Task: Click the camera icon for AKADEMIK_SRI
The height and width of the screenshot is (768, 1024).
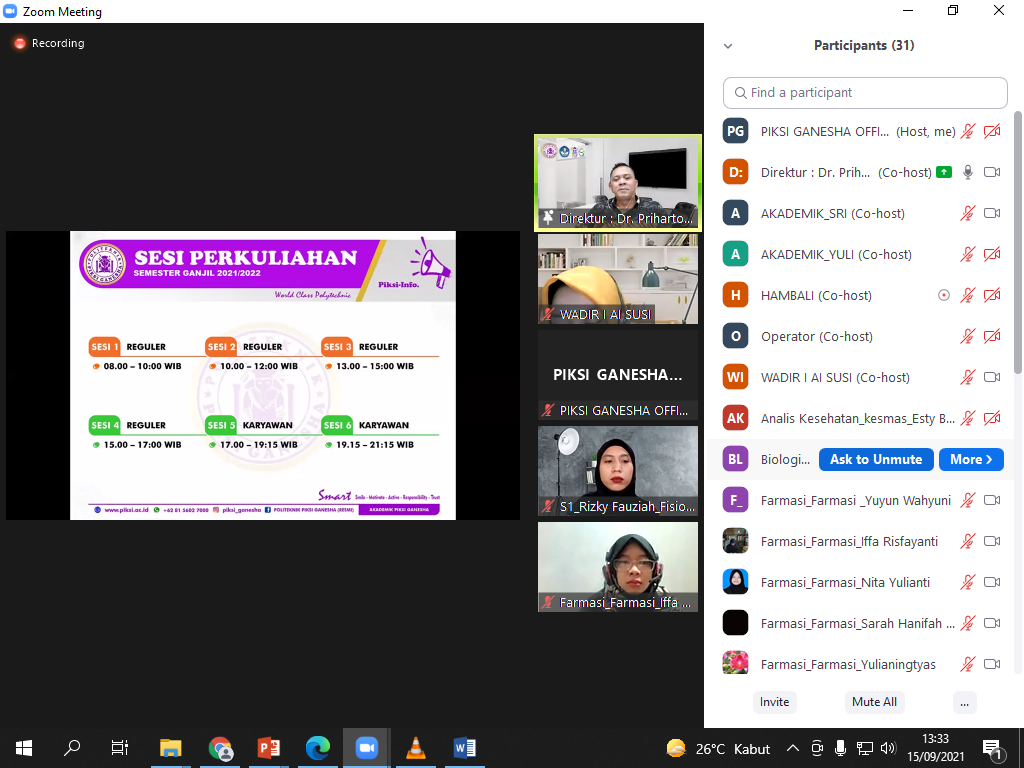Action: (x=992, y=214)
